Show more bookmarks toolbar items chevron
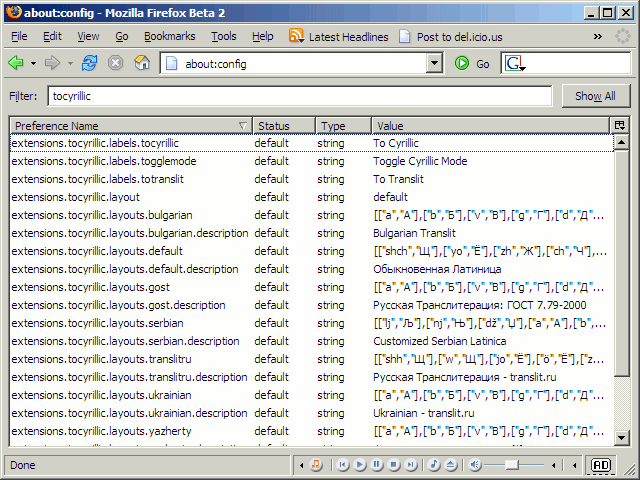 (598, 37)
